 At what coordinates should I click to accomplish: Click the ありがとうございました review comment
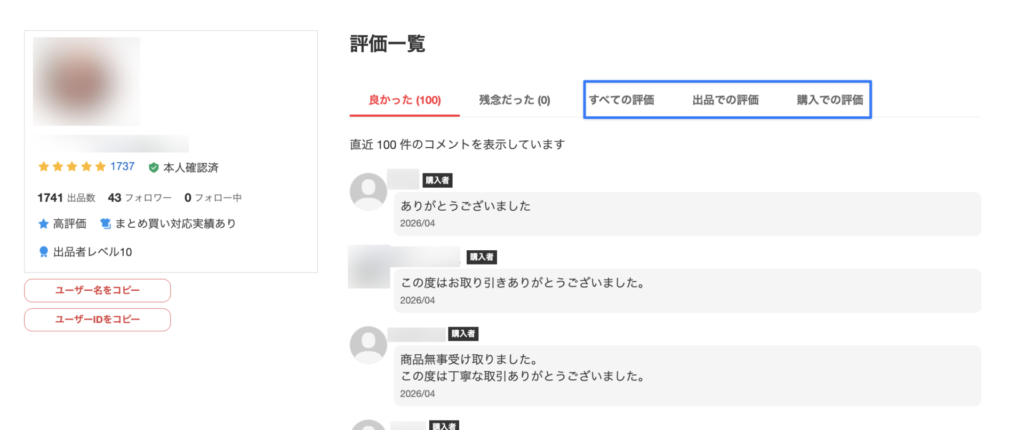click(x=465, y=206)
